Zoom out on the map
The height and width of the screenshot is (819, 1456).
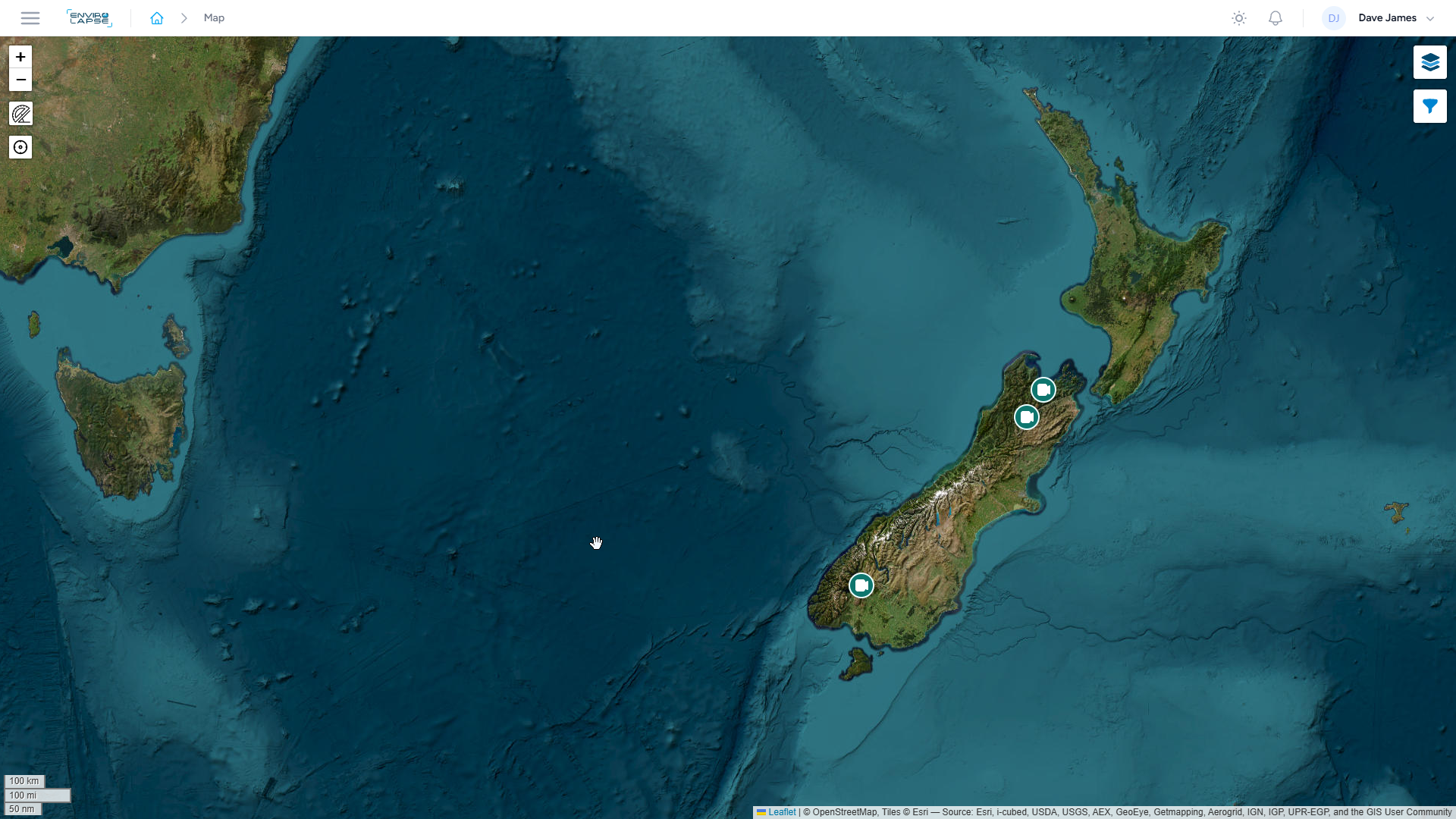[x=20, y=80]
